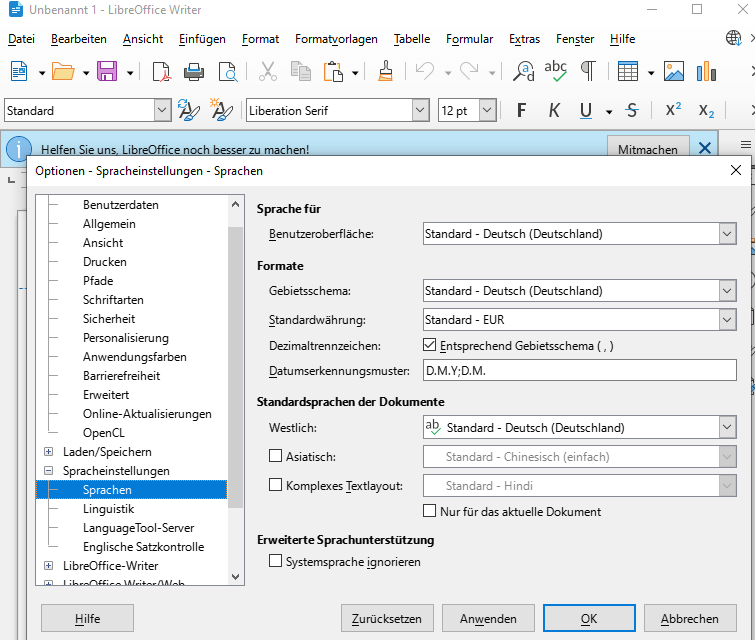The image size is (755, 640).
Task: Click the Paste clipboard icon
Action: pos(333,72)
